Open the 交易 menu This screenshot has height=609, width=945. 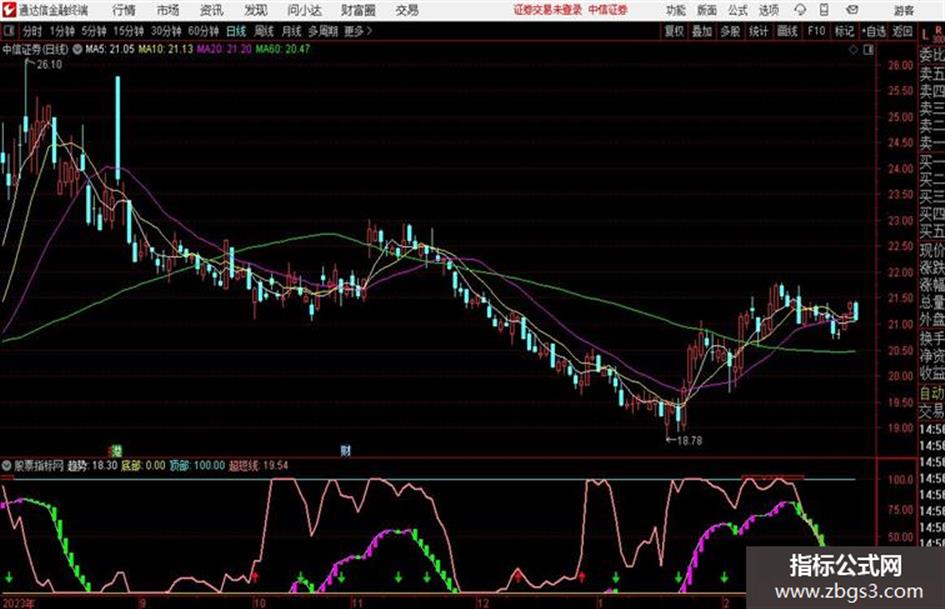click(x=407, y=10)
